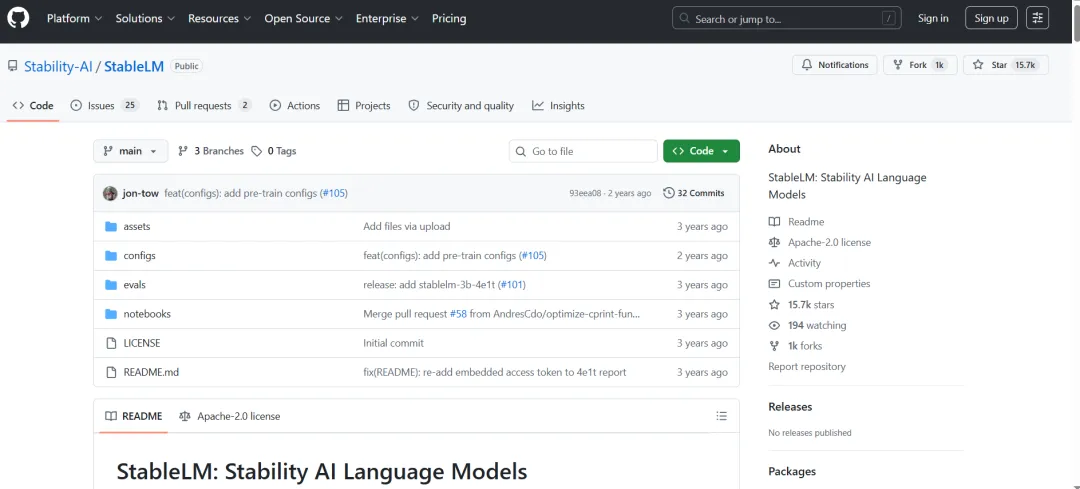1080x489 pixels.
Task: Click the assets folder icon
Action: point(111,227)
